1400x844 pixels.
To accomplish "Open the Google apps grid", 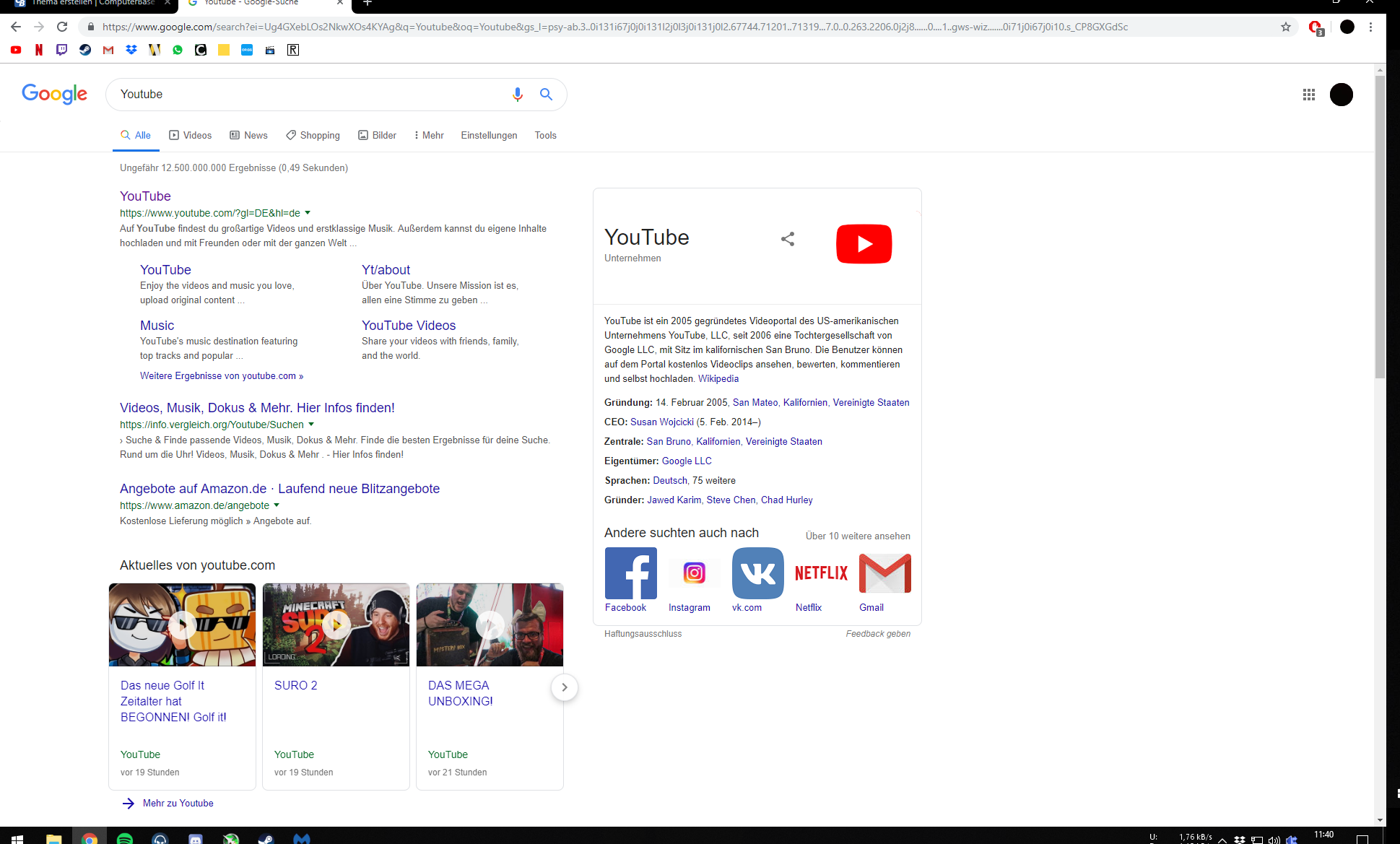I will [x=1309, y=95].
